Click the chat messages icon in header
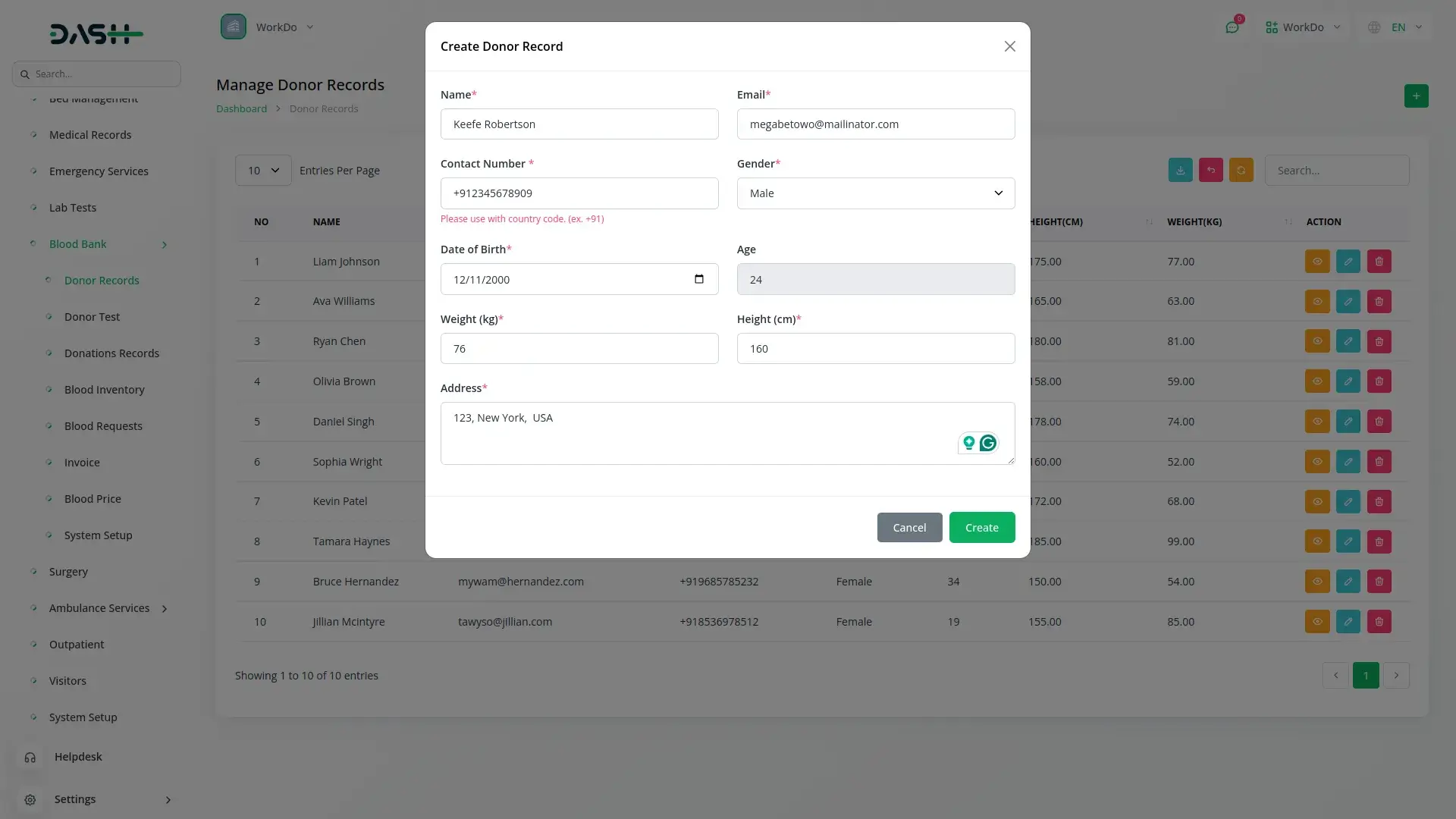Viewport: 1456px width, 819px height. tap(1232, 27)
